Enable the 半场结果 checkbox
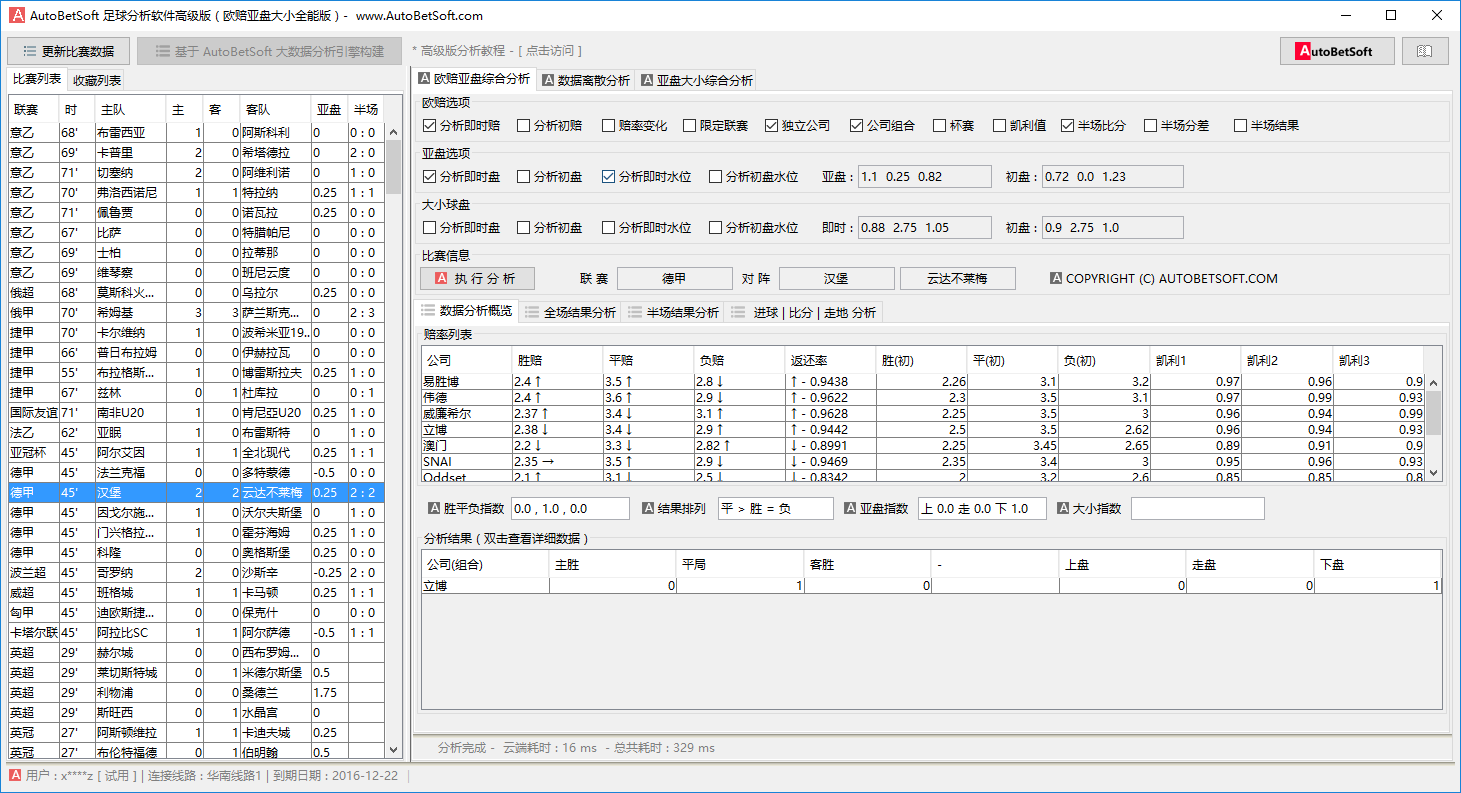Viewport: 1461px width, 793px height. pyautogui.click(x=1240, y=126)
